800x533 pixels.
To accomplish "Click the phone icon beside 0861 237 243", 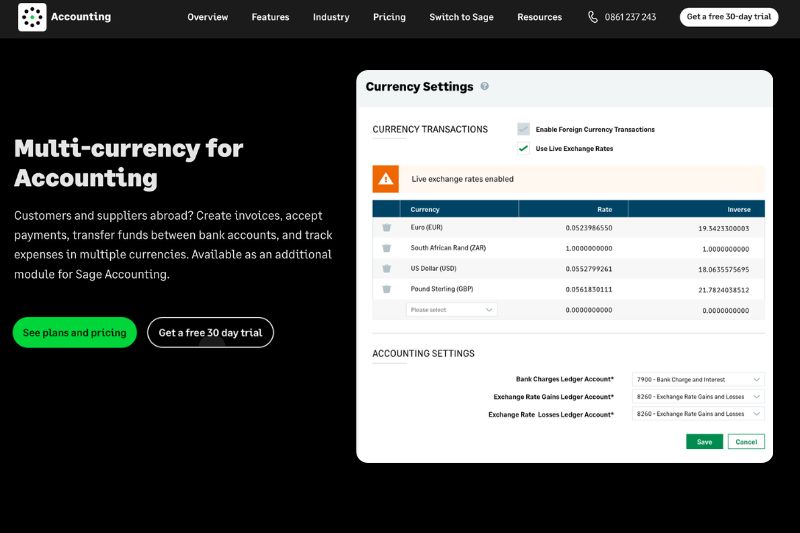I will tap(592, 17).
